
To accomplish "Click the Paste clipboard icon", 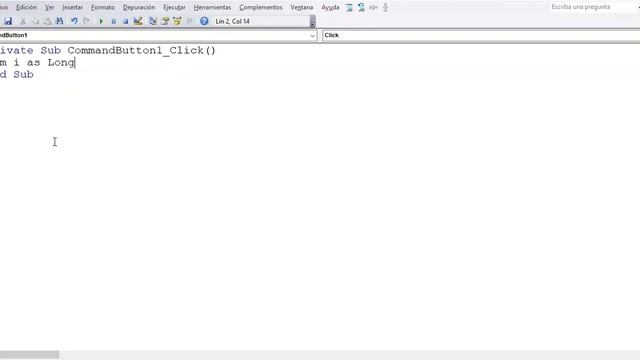I will pos(47,21).
